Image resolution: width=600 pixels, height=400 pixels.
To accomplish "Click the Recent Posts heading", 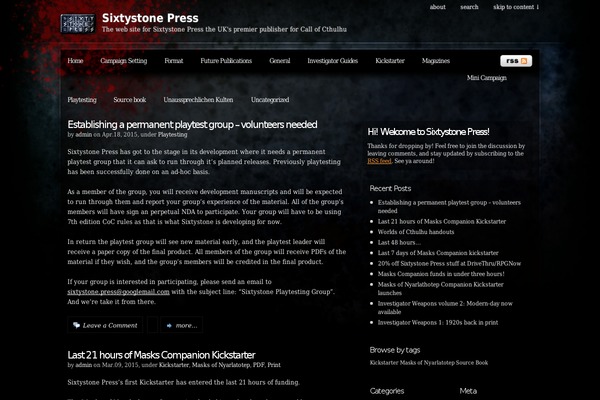I will [390, 188].
